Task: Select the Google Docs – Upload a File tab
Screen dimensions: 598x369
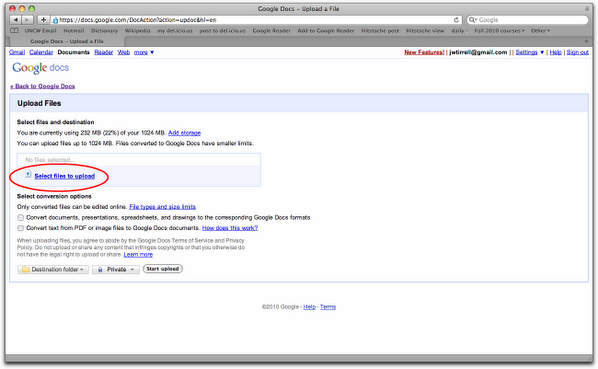Action: click(x=67, y=41)
